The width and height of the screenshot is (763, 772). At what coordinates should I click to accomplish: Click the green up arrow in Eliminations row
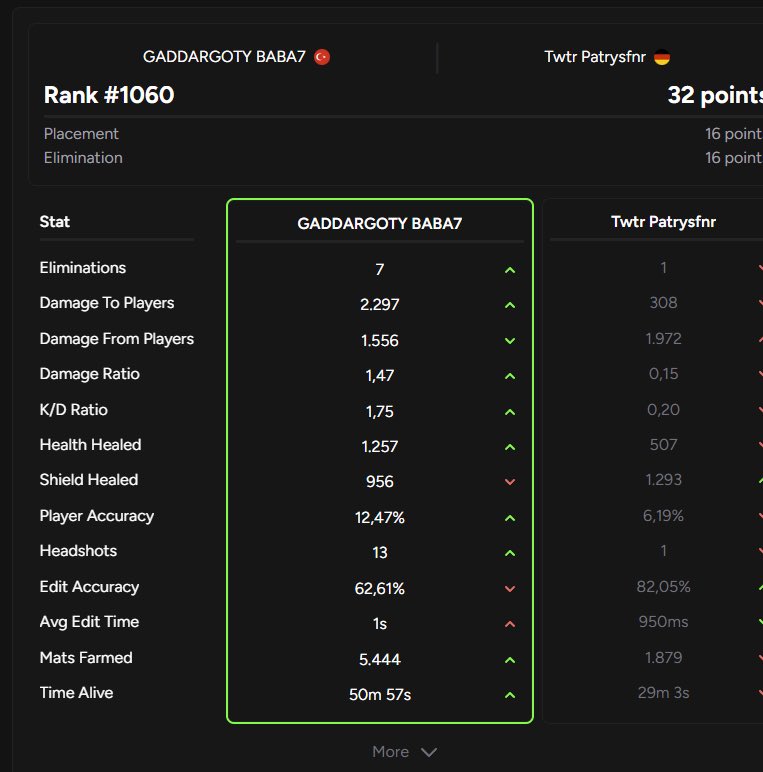(x=510, y=270)
